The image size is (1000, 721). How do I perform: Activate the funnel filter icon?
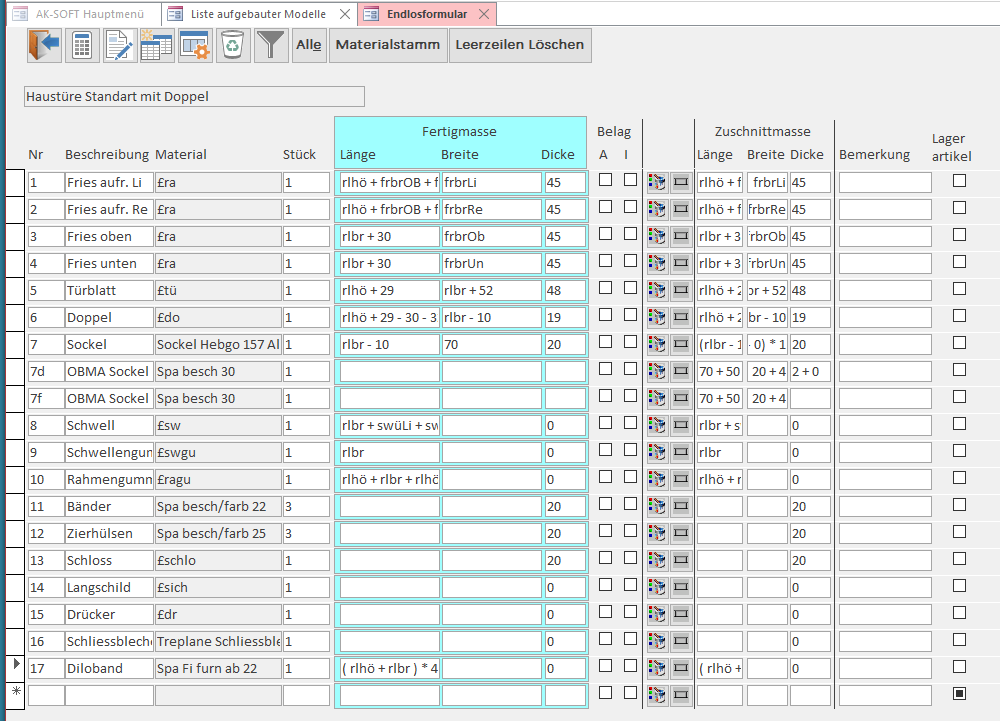pyautogui.click(x=271, y=45)
